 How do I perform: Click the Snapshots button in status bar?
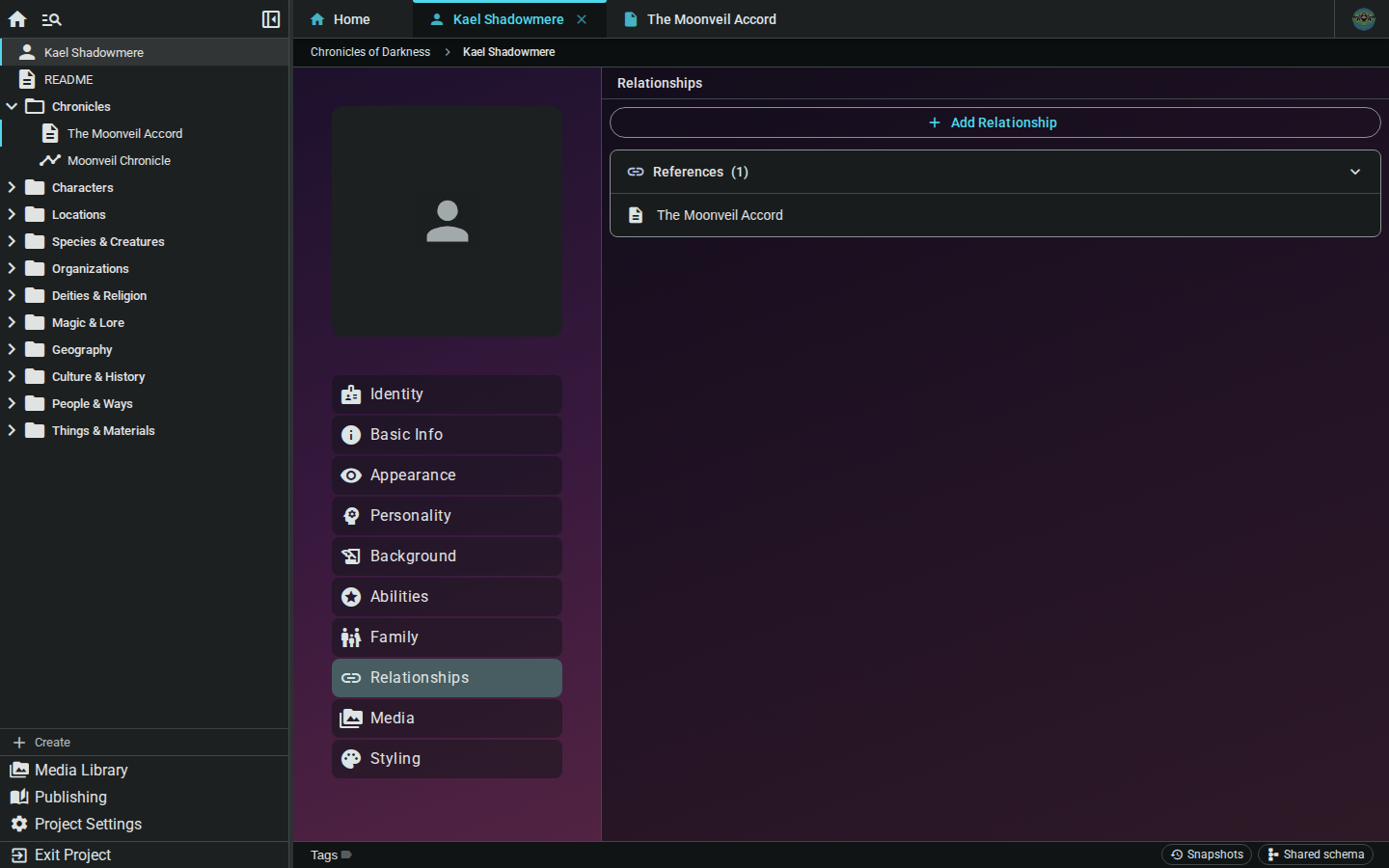(x=1207, y=854)
